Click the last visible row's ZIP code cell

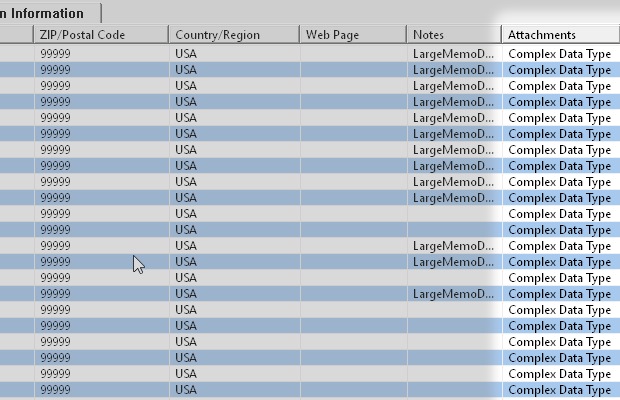(x=100, y=390)
